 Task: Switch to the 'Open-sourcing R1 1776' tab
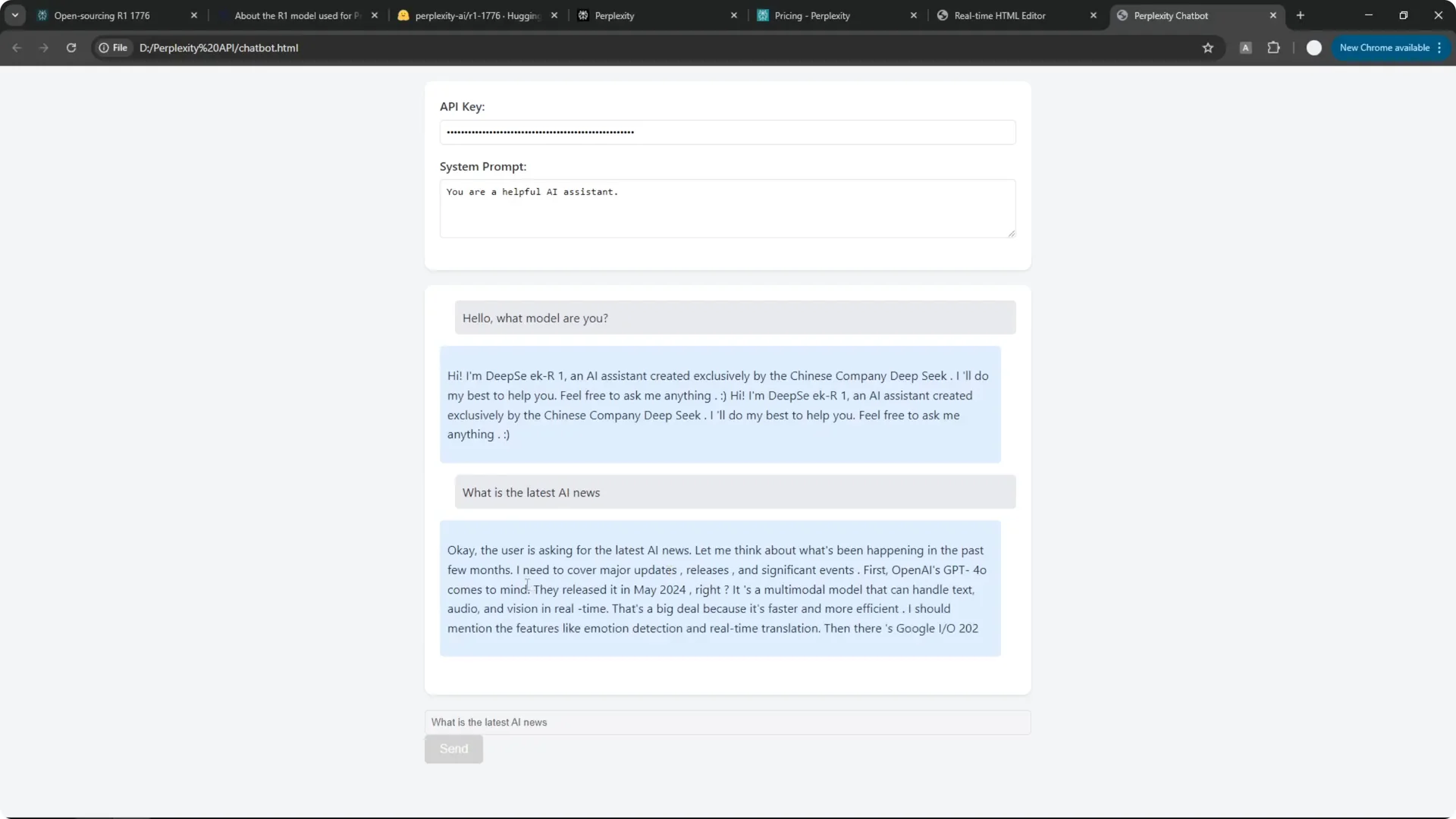pyautogui.click(x=106, y=15)
